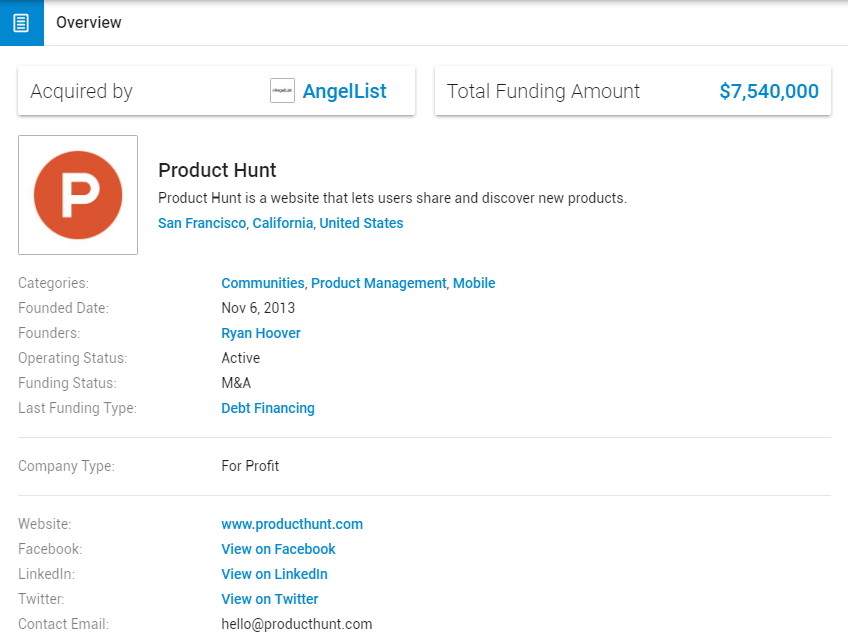Screen dimensions: 848x638
Task: Select the Product Management category link
Action: pyautogui.click(x=378, y=283)
